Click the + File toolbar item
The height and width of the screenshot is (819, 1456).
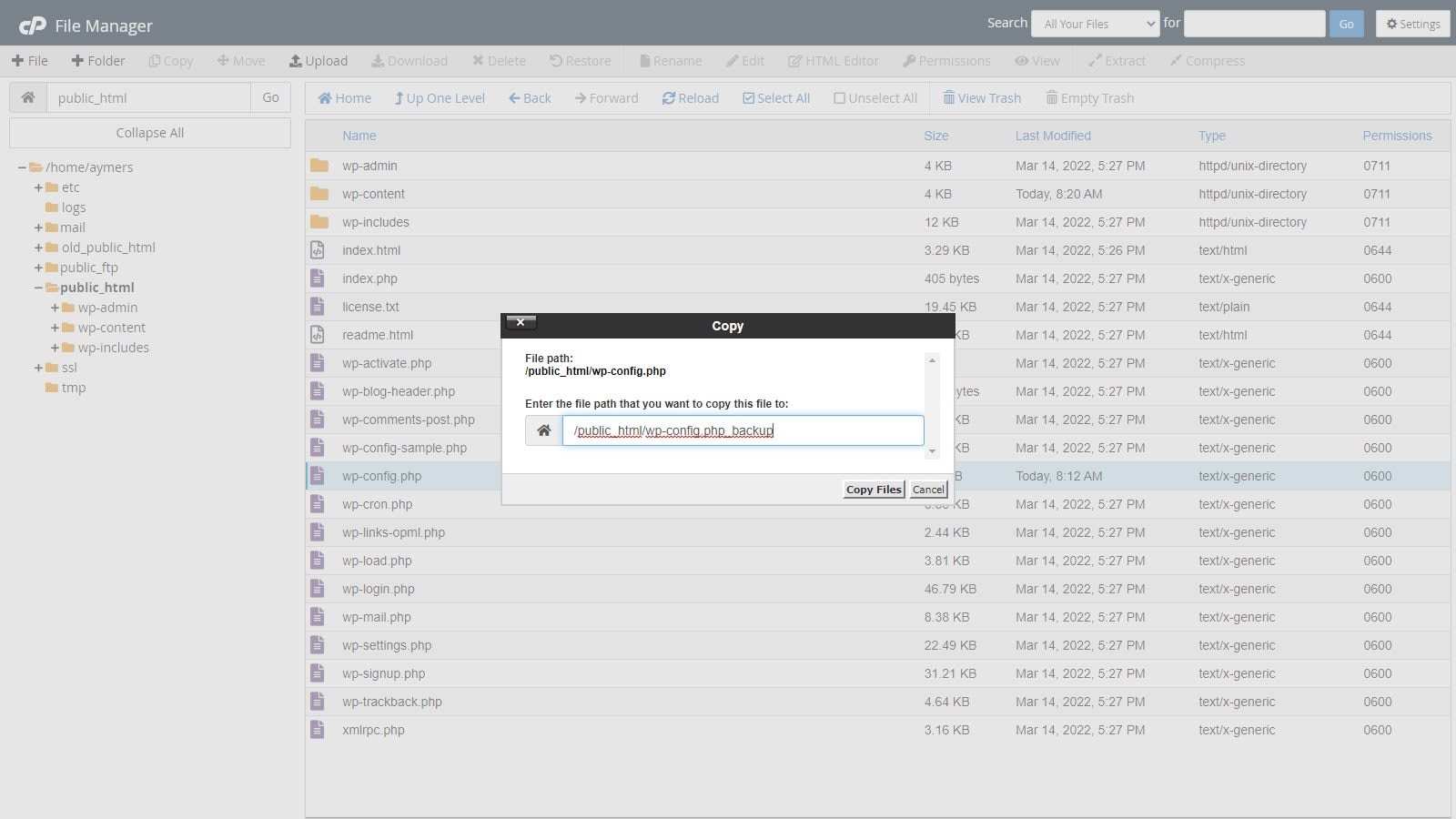[29, 61]
